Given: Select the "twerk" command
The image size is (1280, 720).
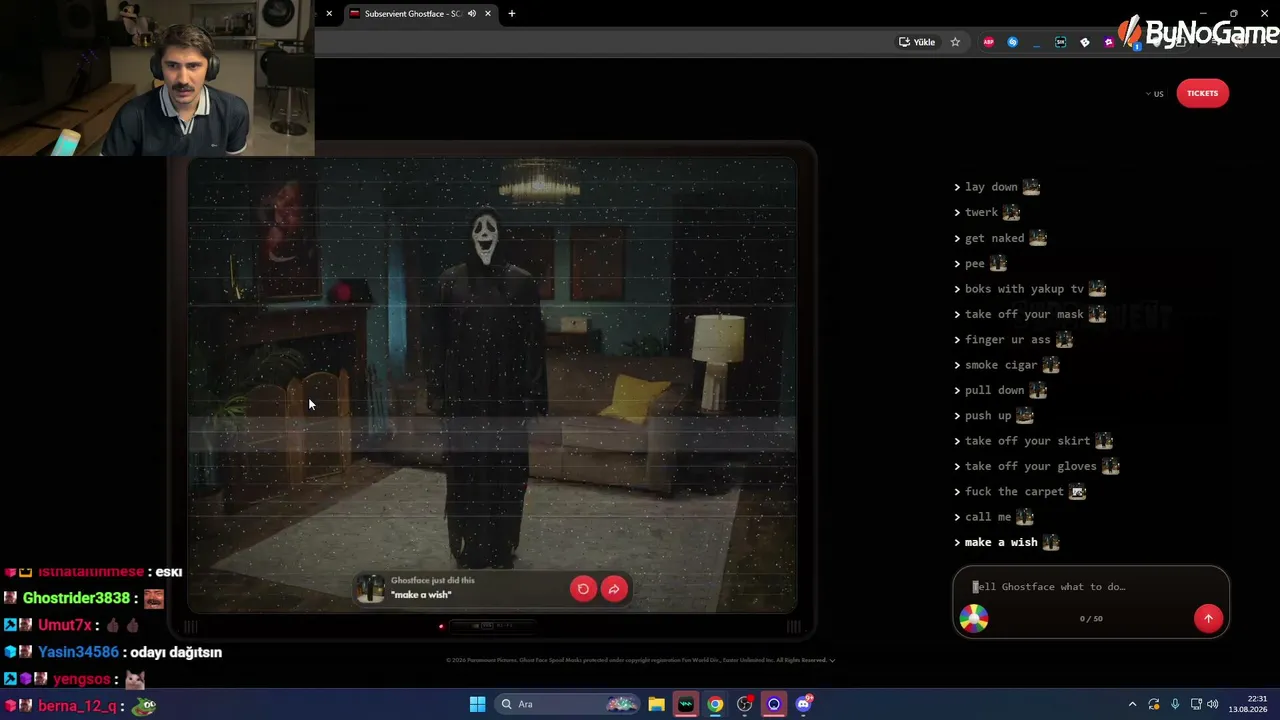Looking at the screenshot, I should (981, 212).
